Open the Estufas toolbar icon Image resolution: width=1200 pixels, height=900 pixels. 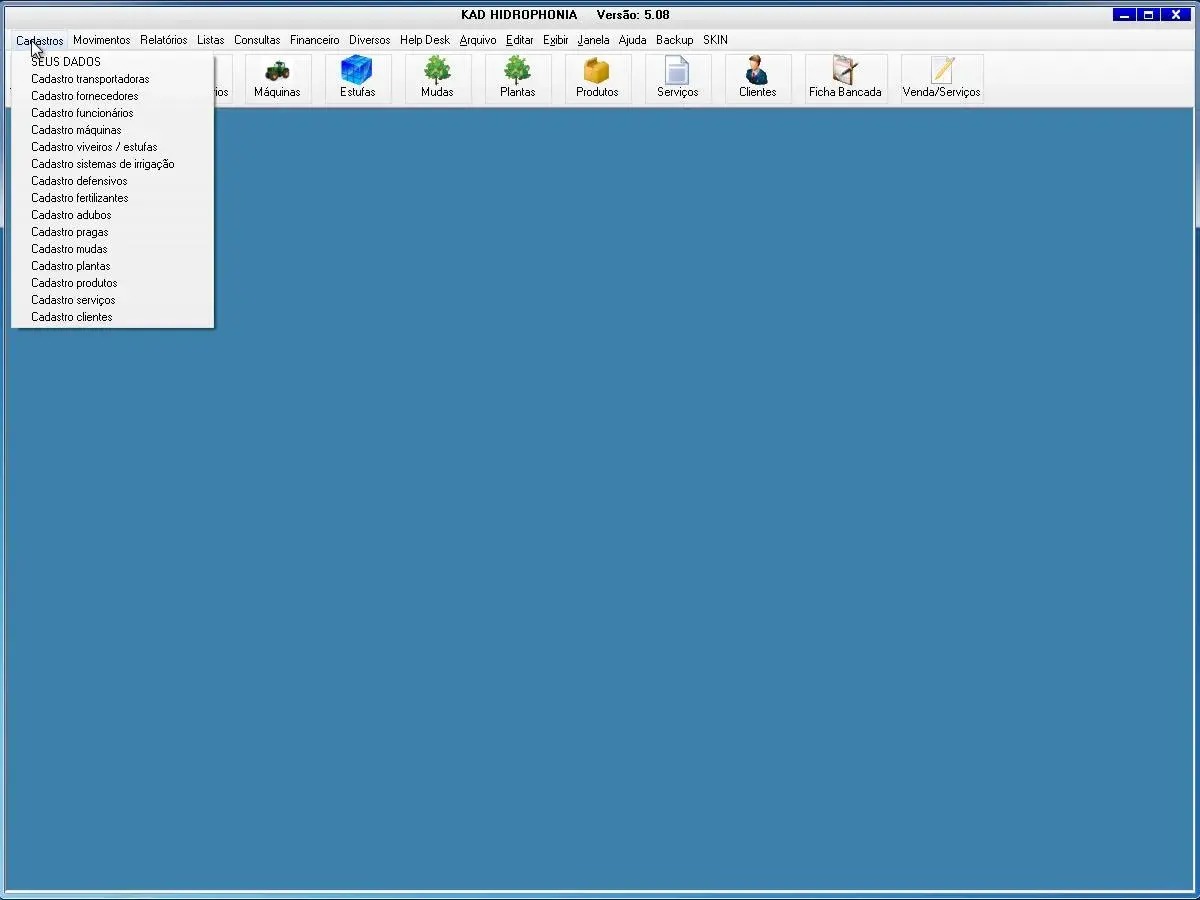coord(357,72)
